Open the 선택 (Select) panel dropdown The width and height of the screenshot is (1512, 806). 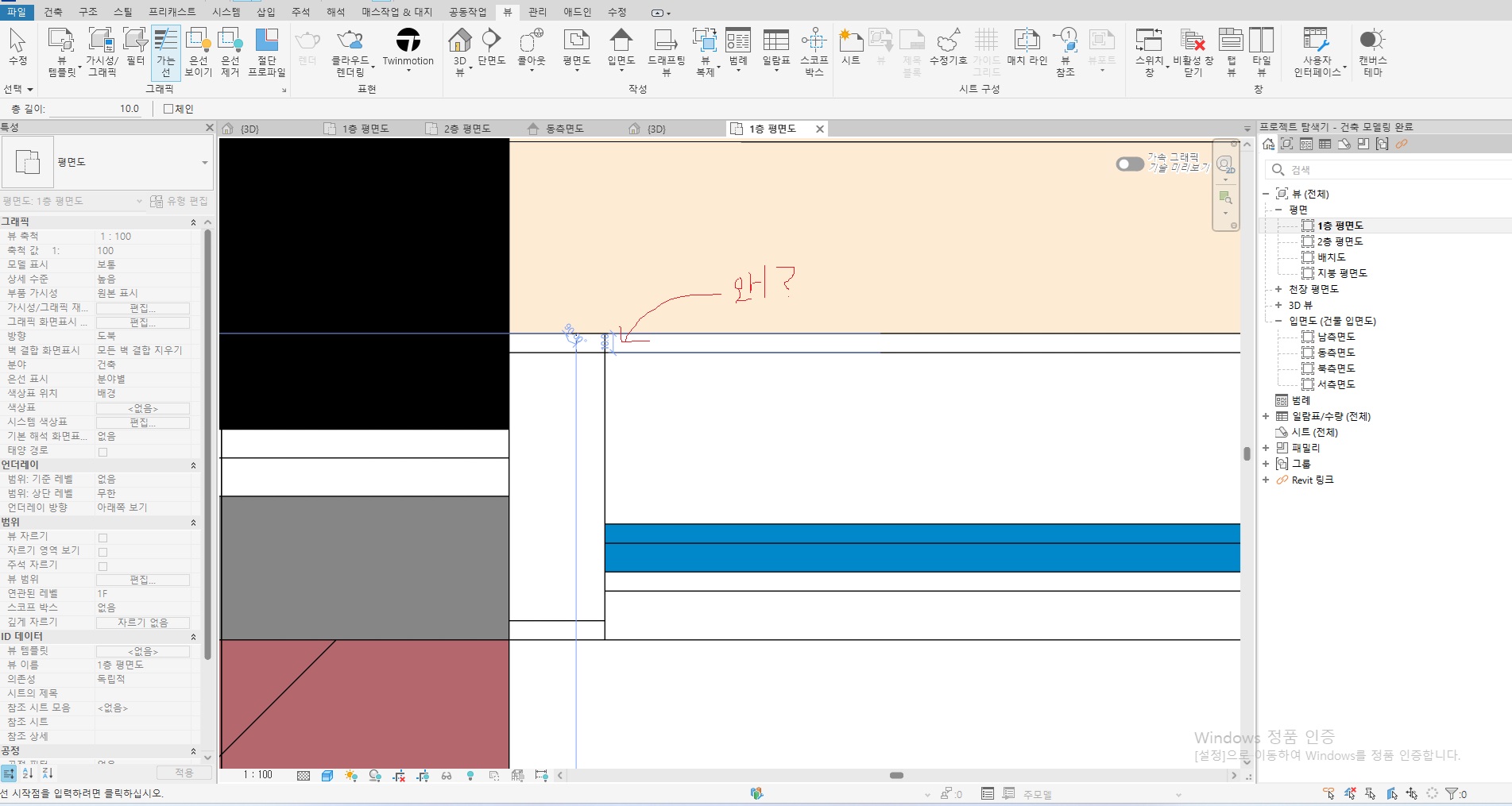(18, 89)
